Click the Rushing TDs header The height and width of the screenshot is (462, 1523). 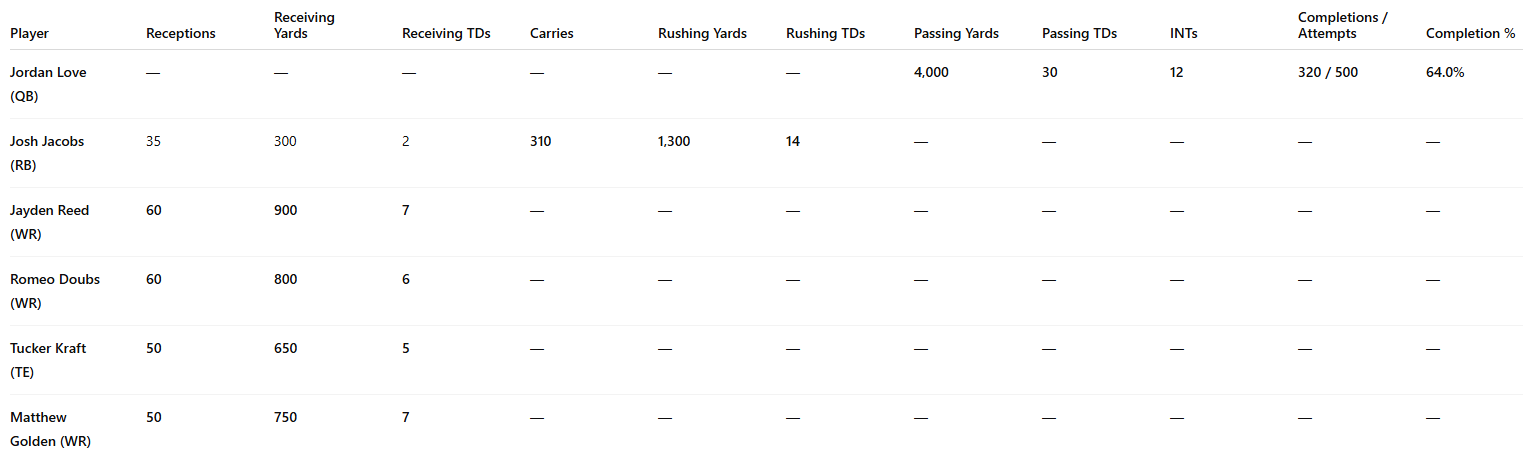826,34
